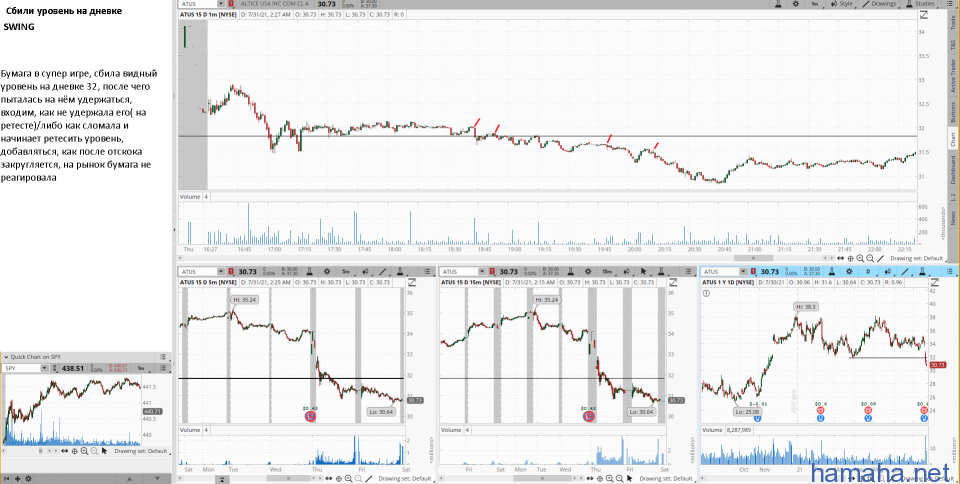Switch to the Buttons side tab
The width and height of the screenshot is (960, 484).
(x=953, y=112)
